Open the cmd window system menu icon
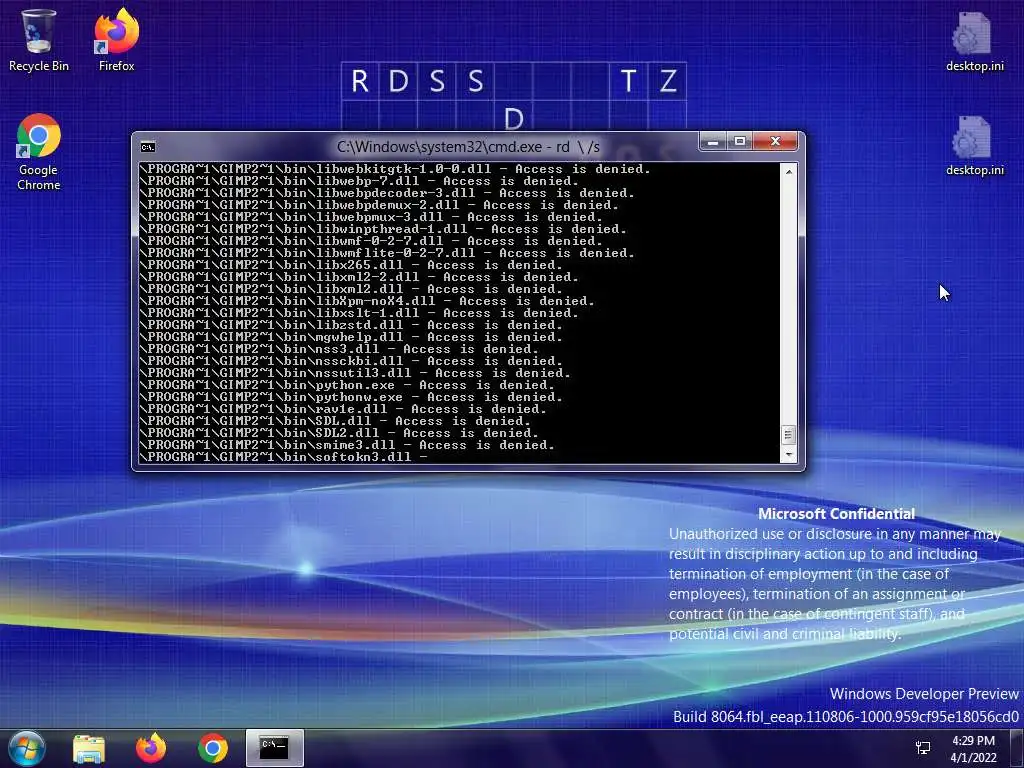The image size is (1024, 768). 148,147
